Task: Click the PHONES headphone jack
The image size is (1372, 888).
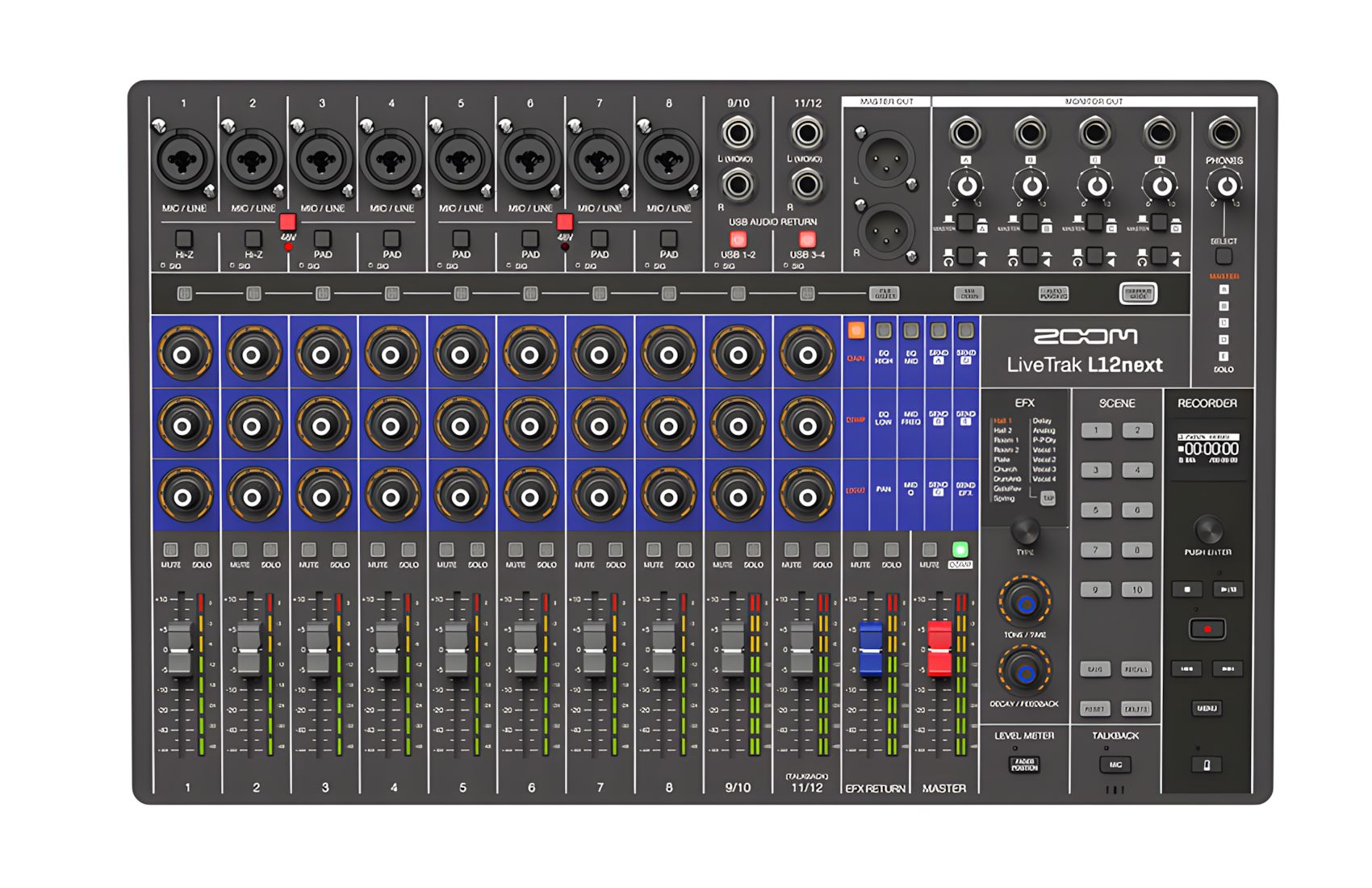Action: click(x=1224, y=133)
